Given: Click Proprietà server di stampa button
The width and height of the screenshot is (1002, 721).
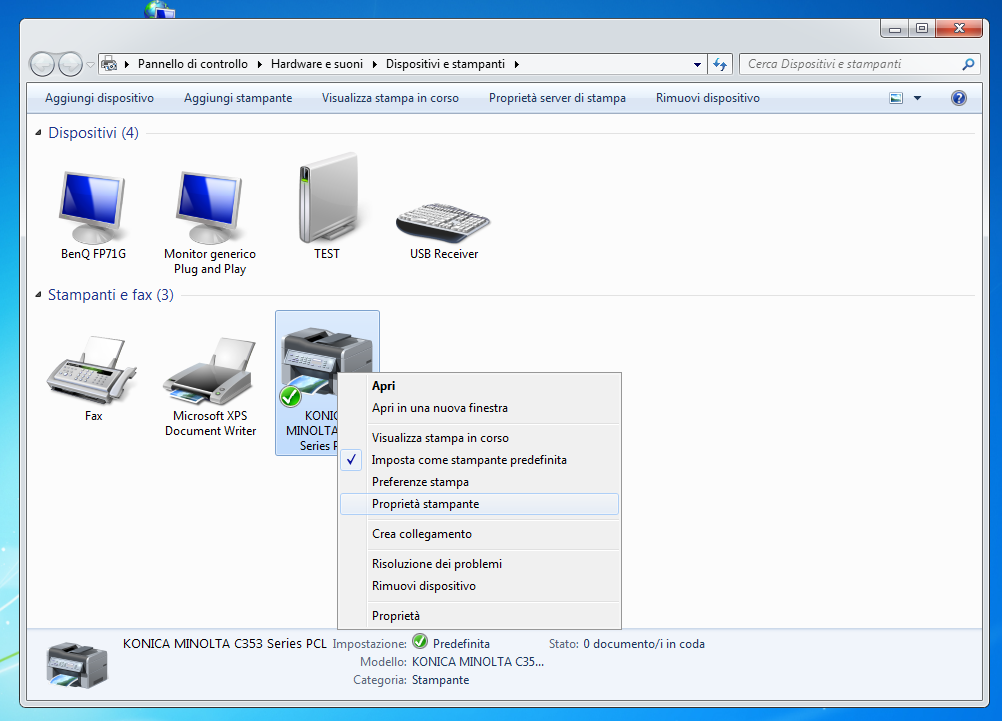Looking at the screenshot, I should [x=557, y=98].
